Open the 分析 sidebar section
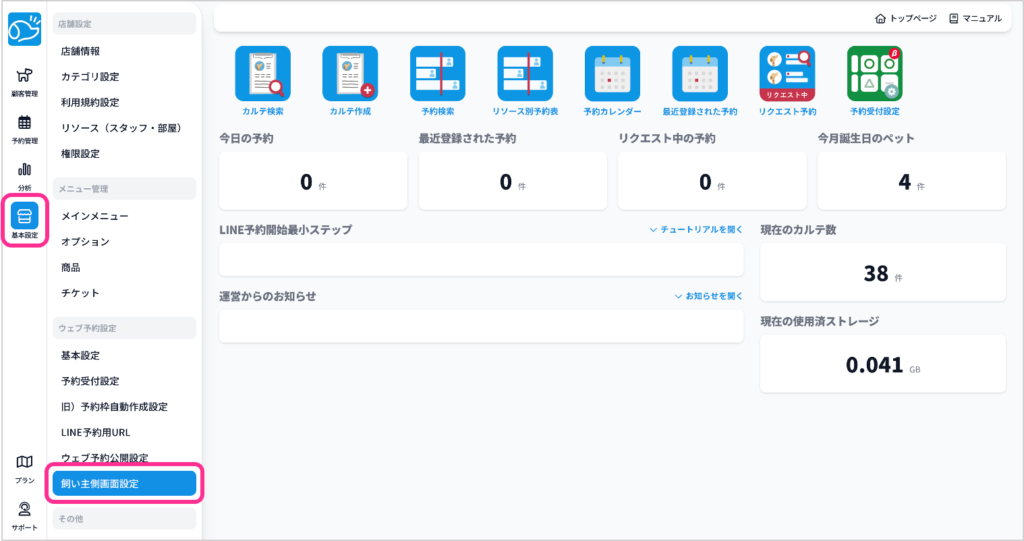 point(24,175)
